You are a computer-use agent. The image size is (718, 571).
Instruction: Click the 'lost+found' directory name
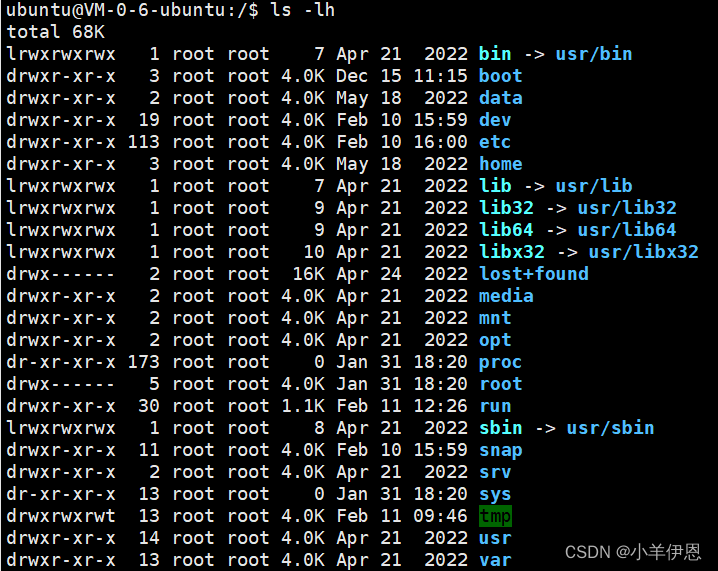coord(533,274)
